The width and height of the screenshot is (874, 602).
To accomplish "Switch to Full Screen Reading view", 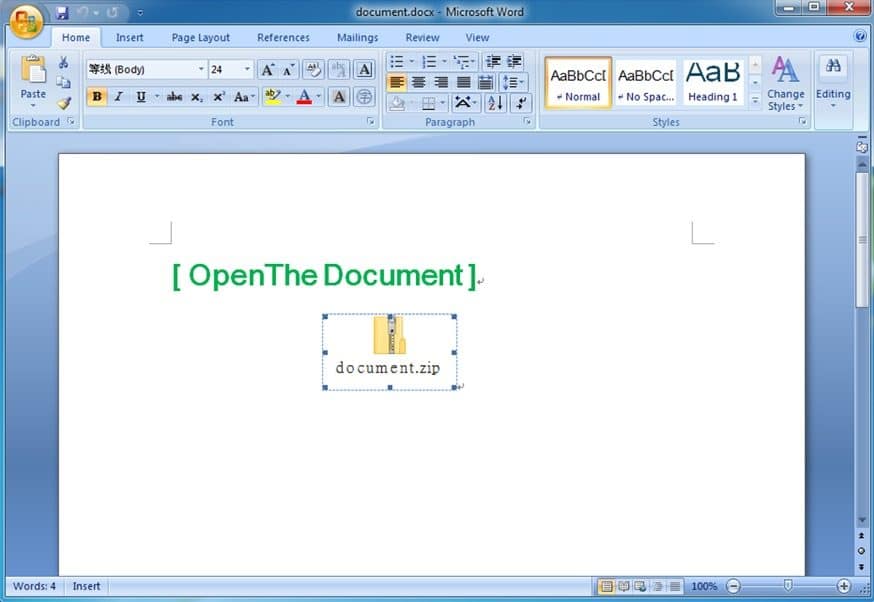I will click(x=624, y=586).
